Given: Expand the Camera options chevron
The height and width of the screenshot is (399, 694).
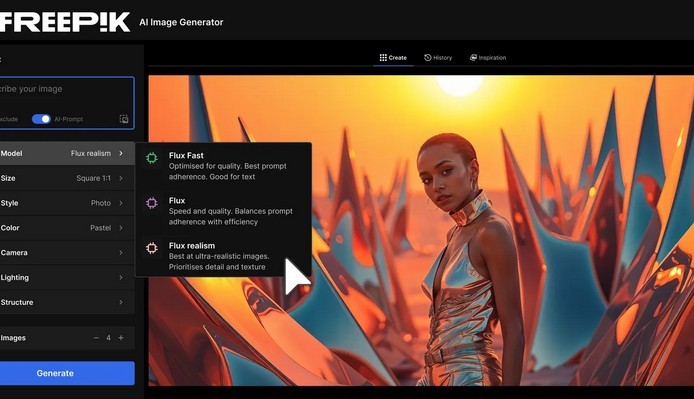Looking at the screenshot, I should (121, 252).
